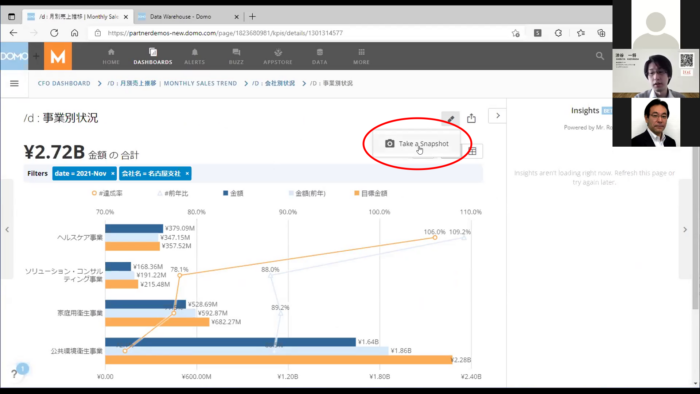Open browser favorites list icon
The height and width of the screenshot is (394, 700).
(580, 33)
